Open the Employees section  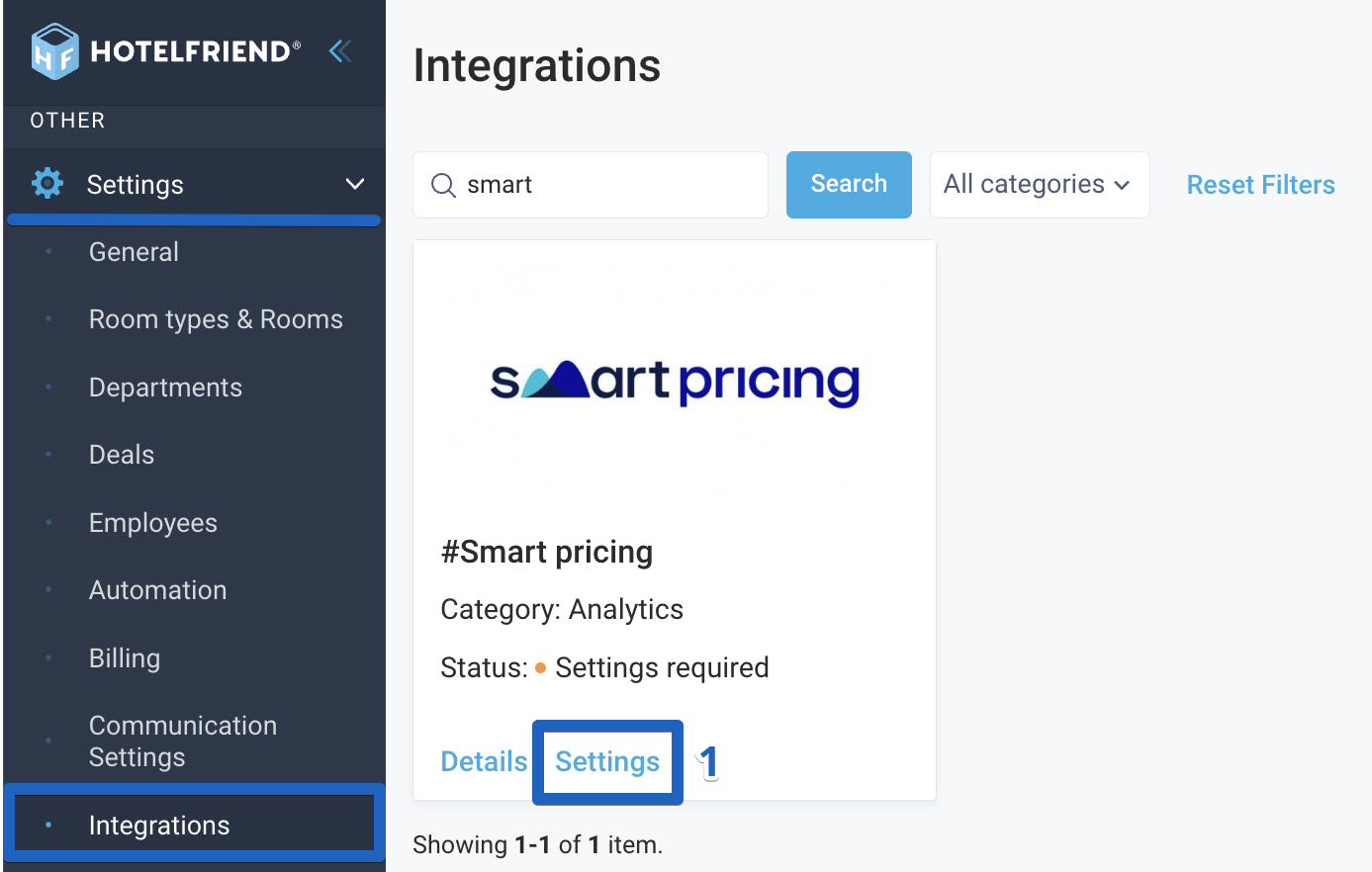coord(153,523)
